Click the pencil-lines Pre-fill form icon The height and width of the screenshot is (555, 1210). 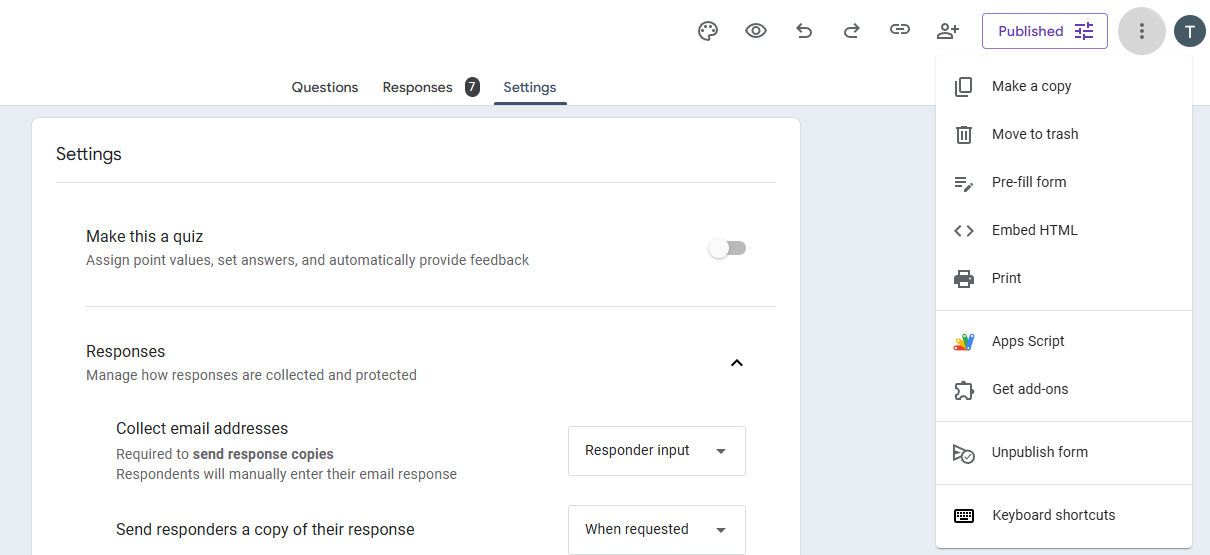click(964, 183)
